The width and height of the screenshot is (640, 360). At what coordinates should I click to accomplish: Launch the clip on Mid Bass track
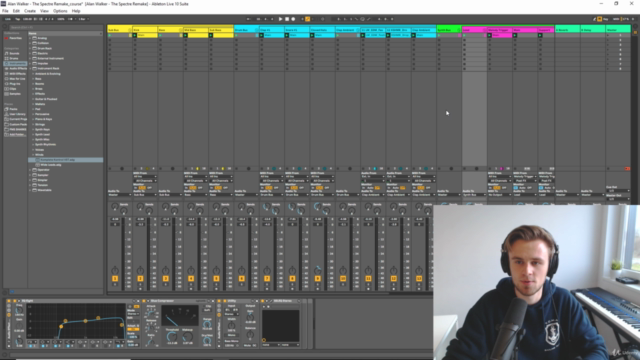pos(185,36)
